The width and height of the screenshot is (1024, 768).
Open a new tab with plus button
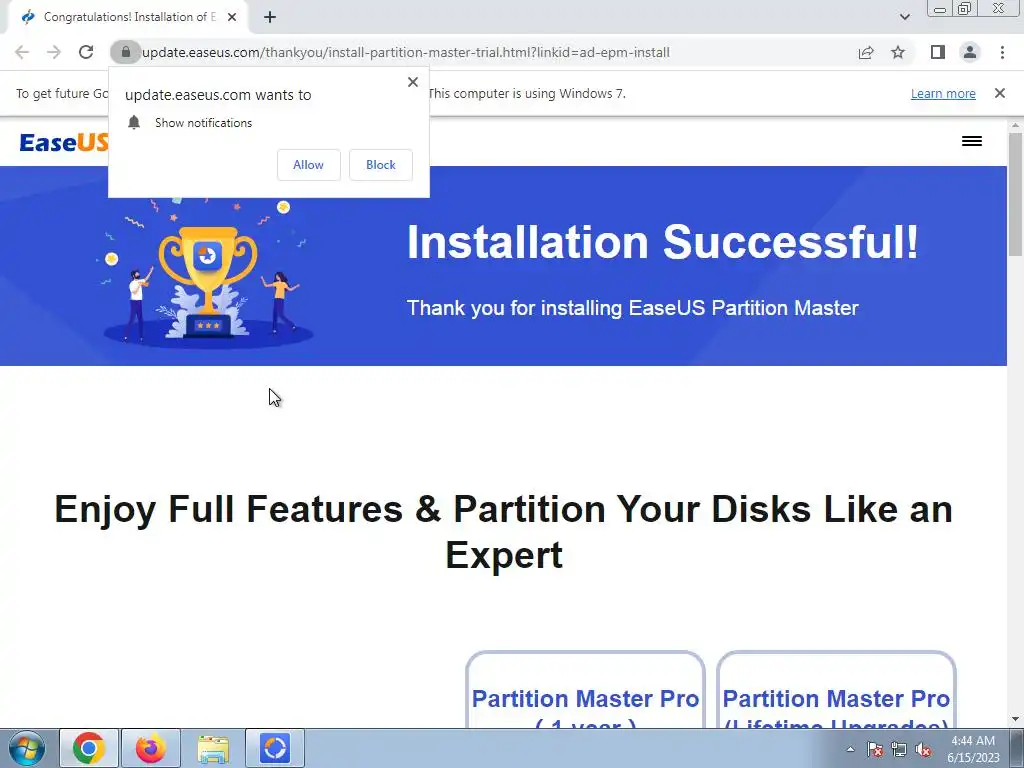click(x=270, y=18)
